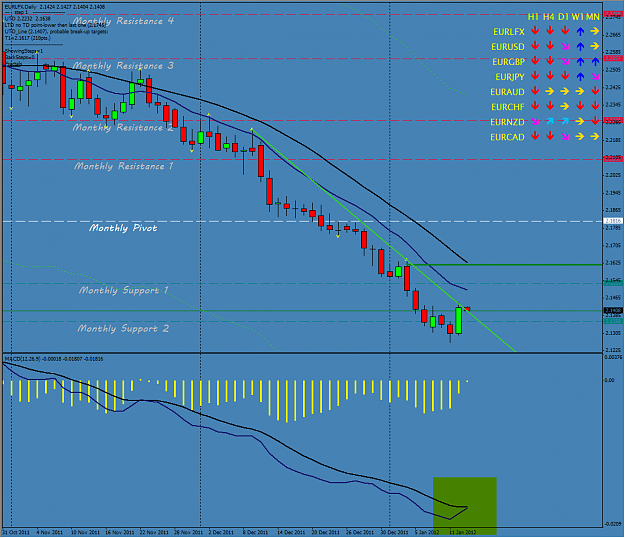Click the EURGBP D1 magenta diagonal arrow

point(565,62)
